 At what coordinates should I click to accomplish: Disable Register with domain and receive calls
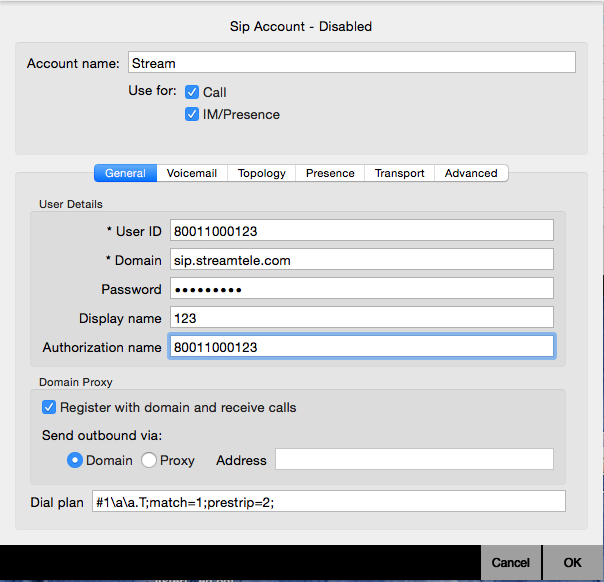pyautogui.click(x=49, y=407)
